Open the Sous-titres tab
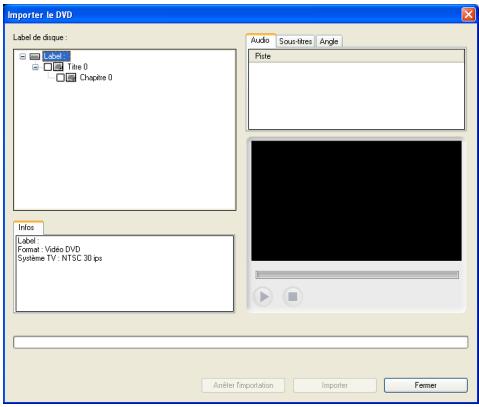 click(x=295, y=41)
